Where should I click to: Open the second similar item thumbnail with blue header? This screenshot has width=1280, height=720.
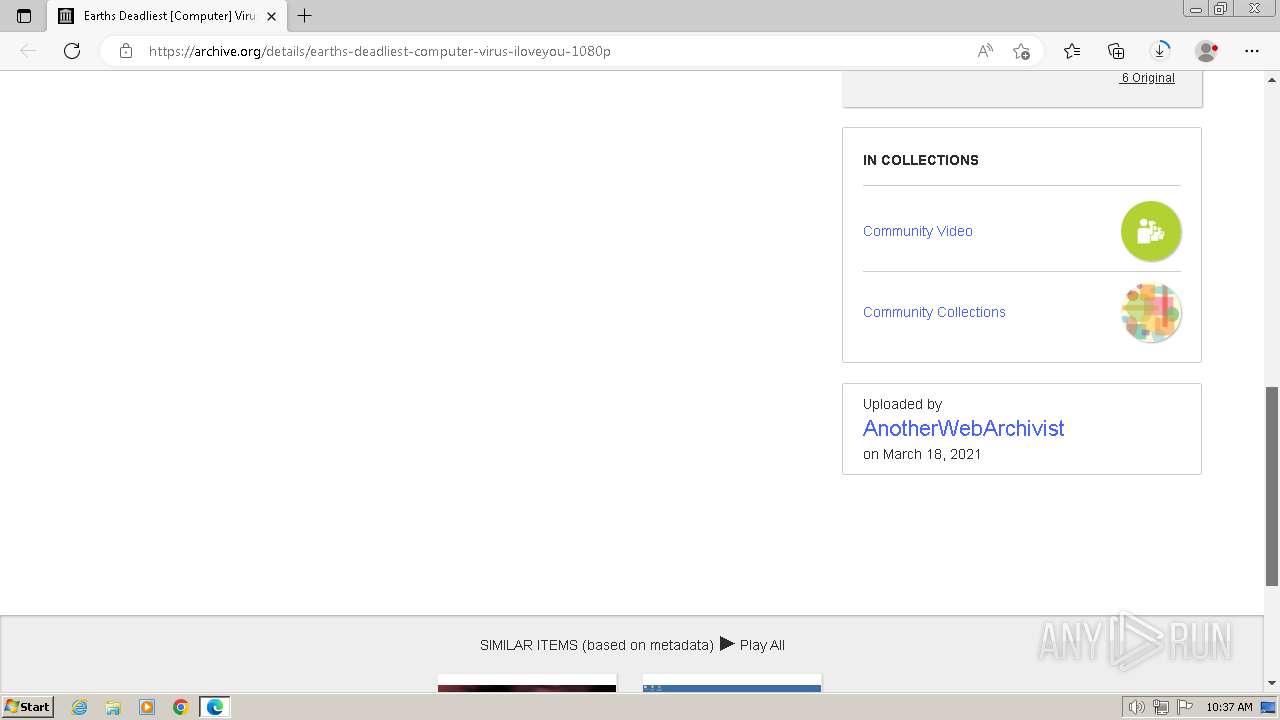(732, 683)
